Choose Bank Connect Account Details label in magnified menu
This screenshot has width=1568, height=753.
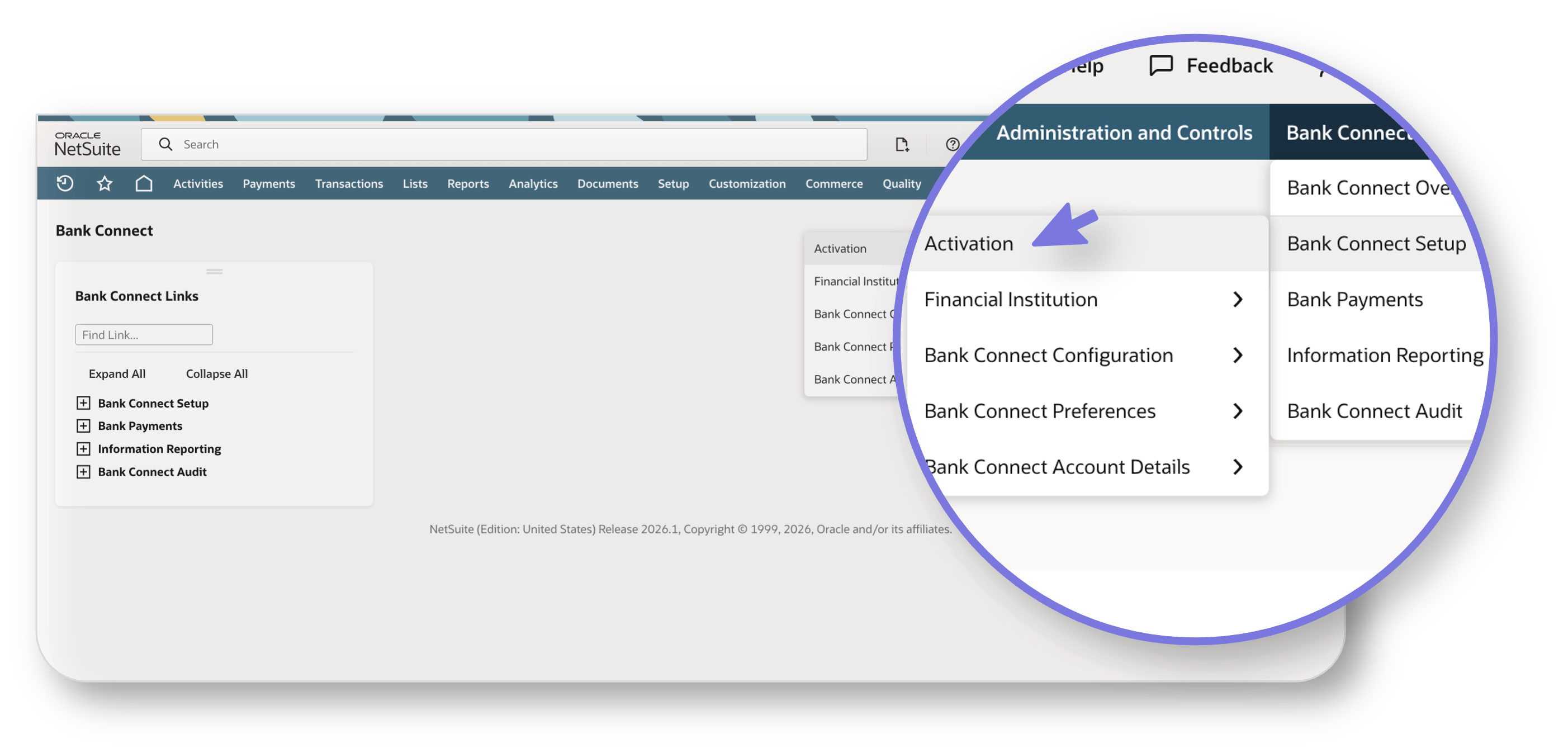tap(1057, 467)
